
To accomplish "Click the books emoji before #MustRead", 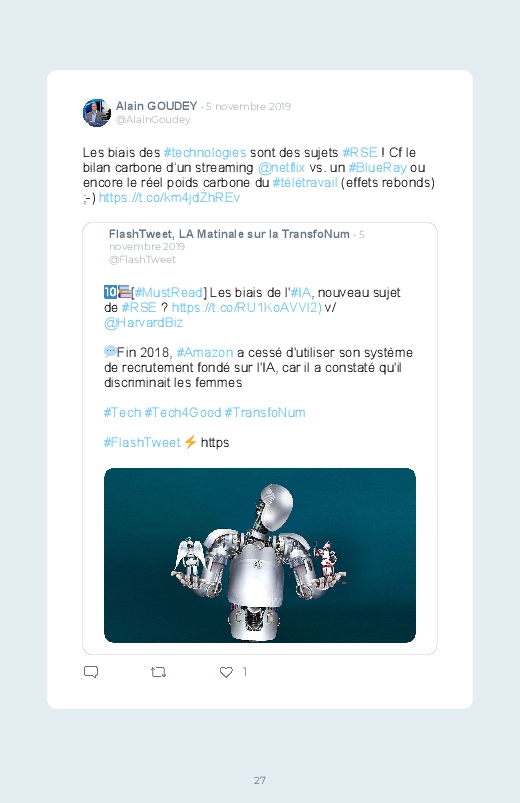I will [x=124, y=292].
